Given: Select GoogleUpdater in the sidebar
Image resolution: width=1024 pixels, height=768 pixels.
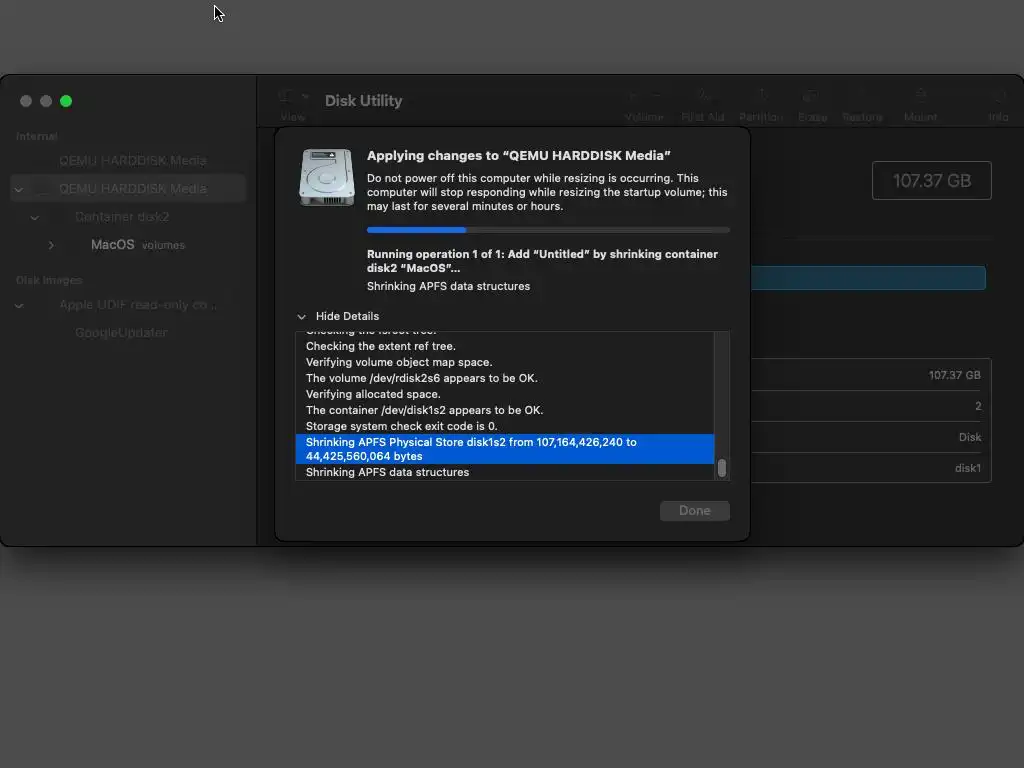Looking at the screenshot, I should (x=121, y=333).
